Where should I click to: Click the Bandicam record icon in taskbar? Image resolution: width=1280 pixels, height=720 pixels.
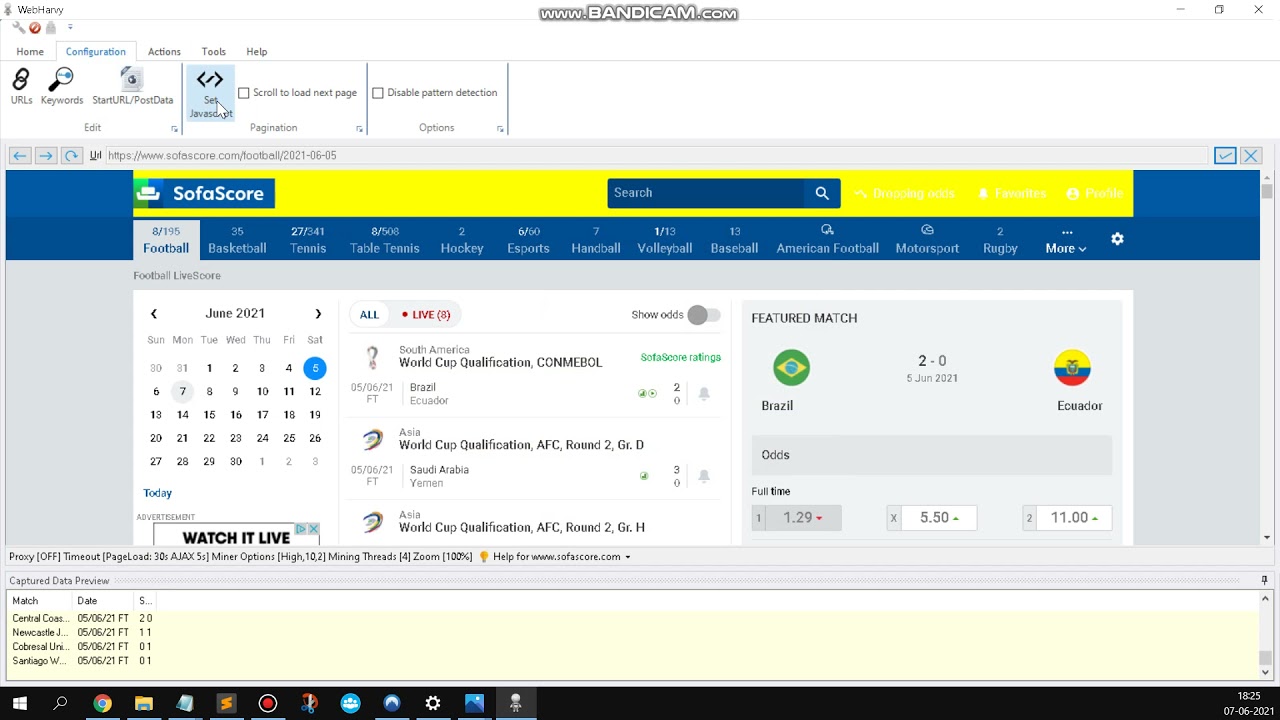coord(267,704)
